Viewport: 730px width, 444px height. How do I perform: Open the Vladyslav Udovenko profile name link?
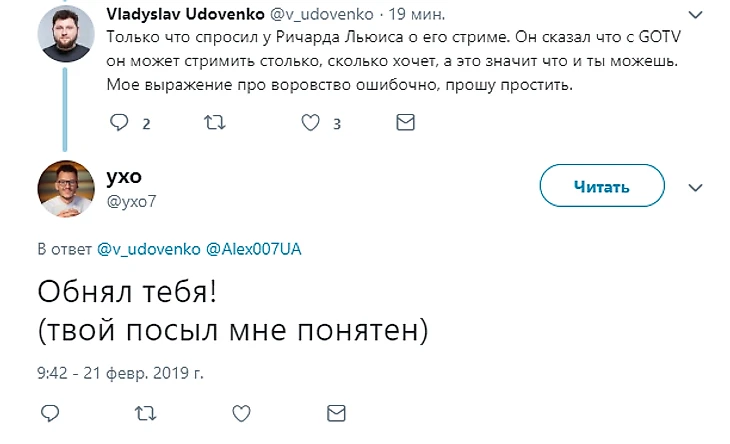[181, 14]
